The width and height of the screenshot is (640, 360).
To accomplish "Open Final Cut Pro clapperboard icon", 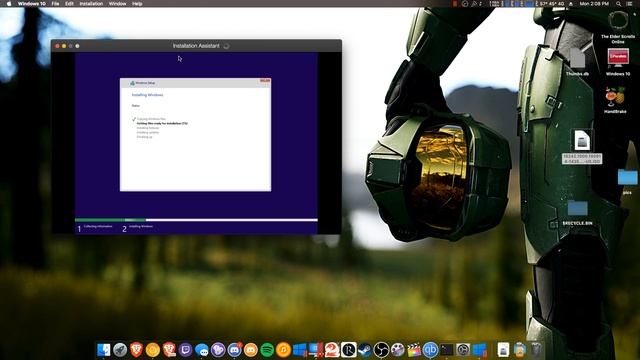I will coord(414,350).
